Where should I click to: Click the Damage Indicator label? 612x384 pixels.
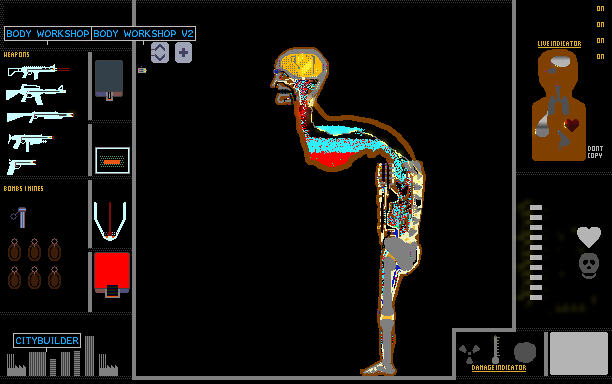click(499, 368)
